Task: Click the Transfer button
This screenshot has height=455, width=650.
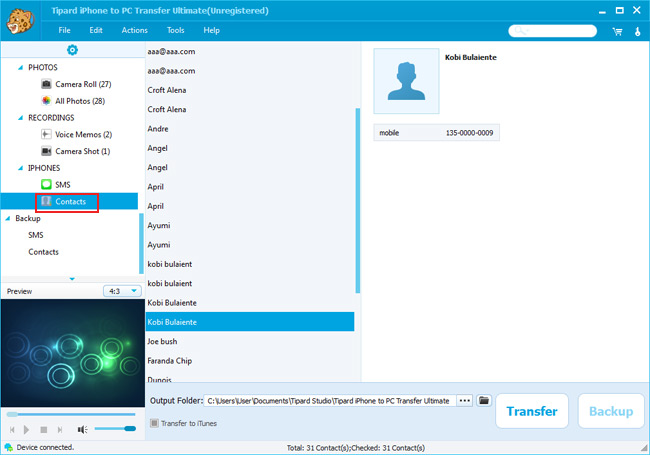Action: (532, 411)
